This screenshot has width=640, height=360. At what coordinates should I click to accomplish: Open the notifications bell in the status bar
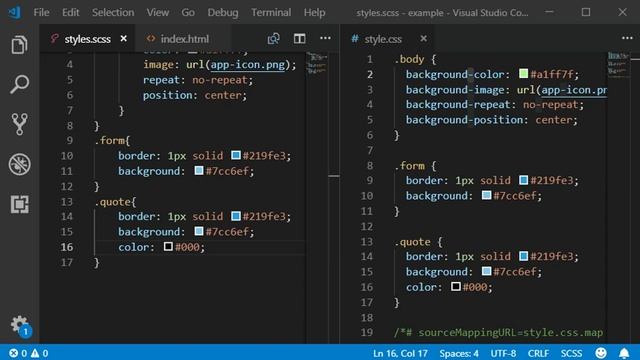(624, 353)
